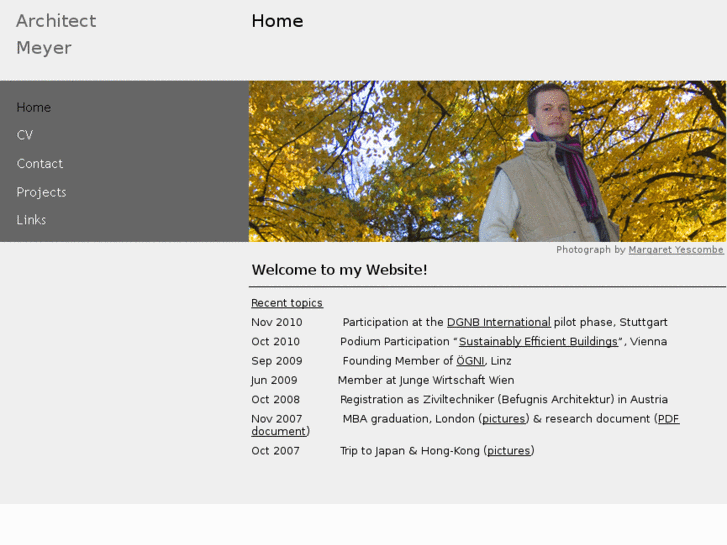
Task: Open the Sustainably Efficient Buildings link
Action: (x=538, y=342)
